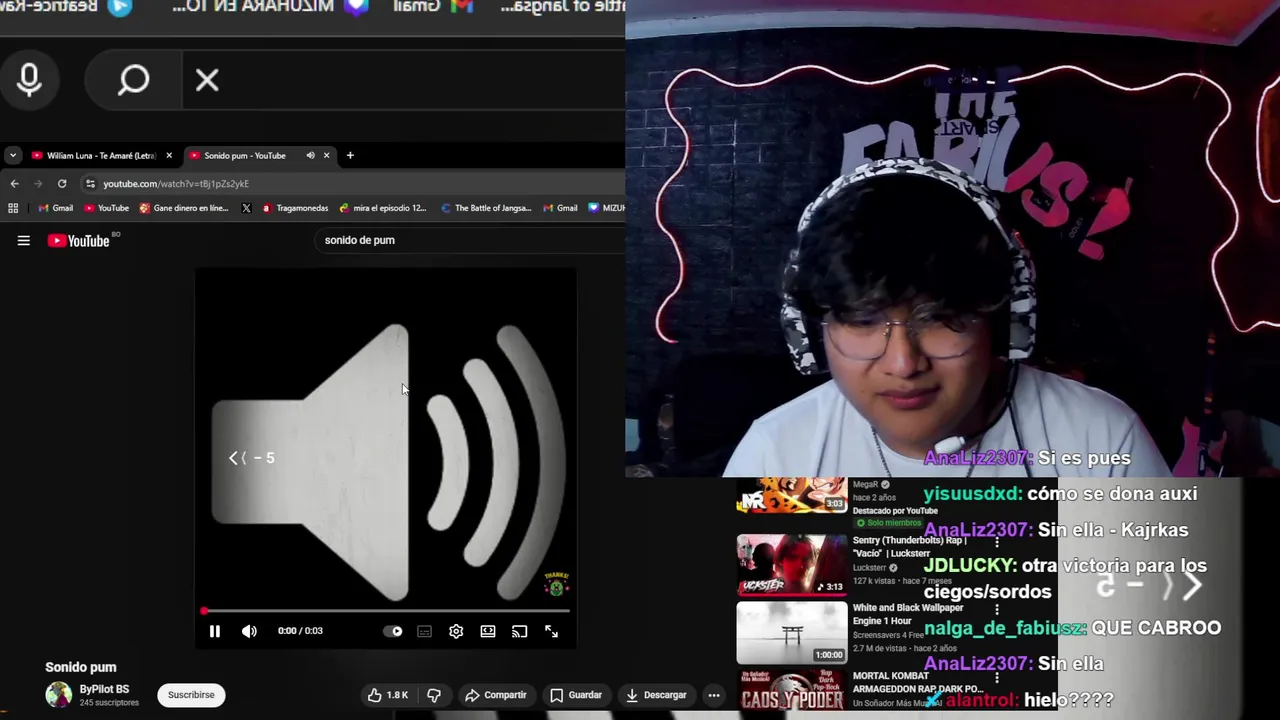The width and height of the screenshot is (1280, 720).
Task: Close the William Luna tab
Action: click(x=169, y=156)
